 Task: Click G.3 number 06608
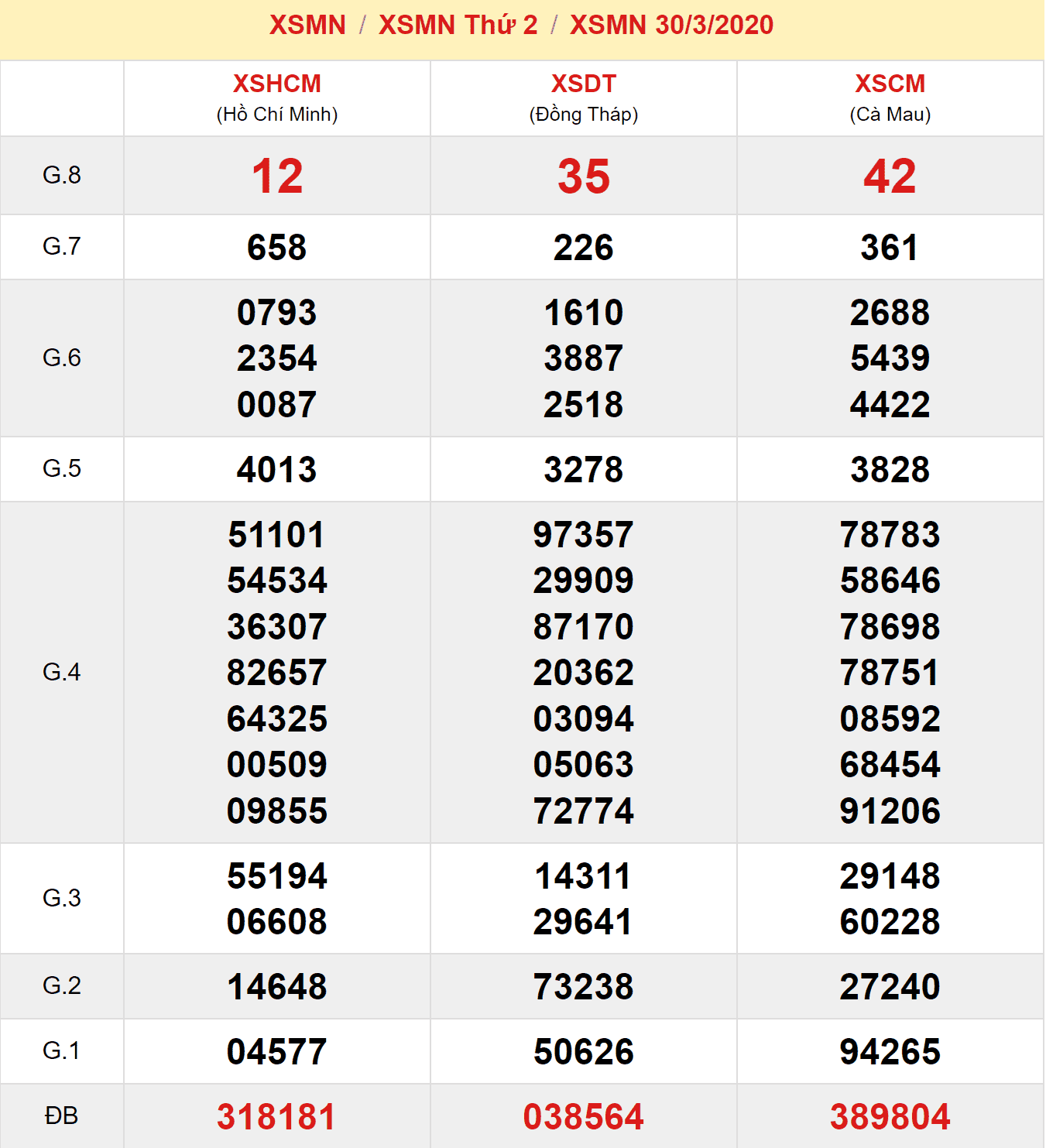click(x=277, y=922)
